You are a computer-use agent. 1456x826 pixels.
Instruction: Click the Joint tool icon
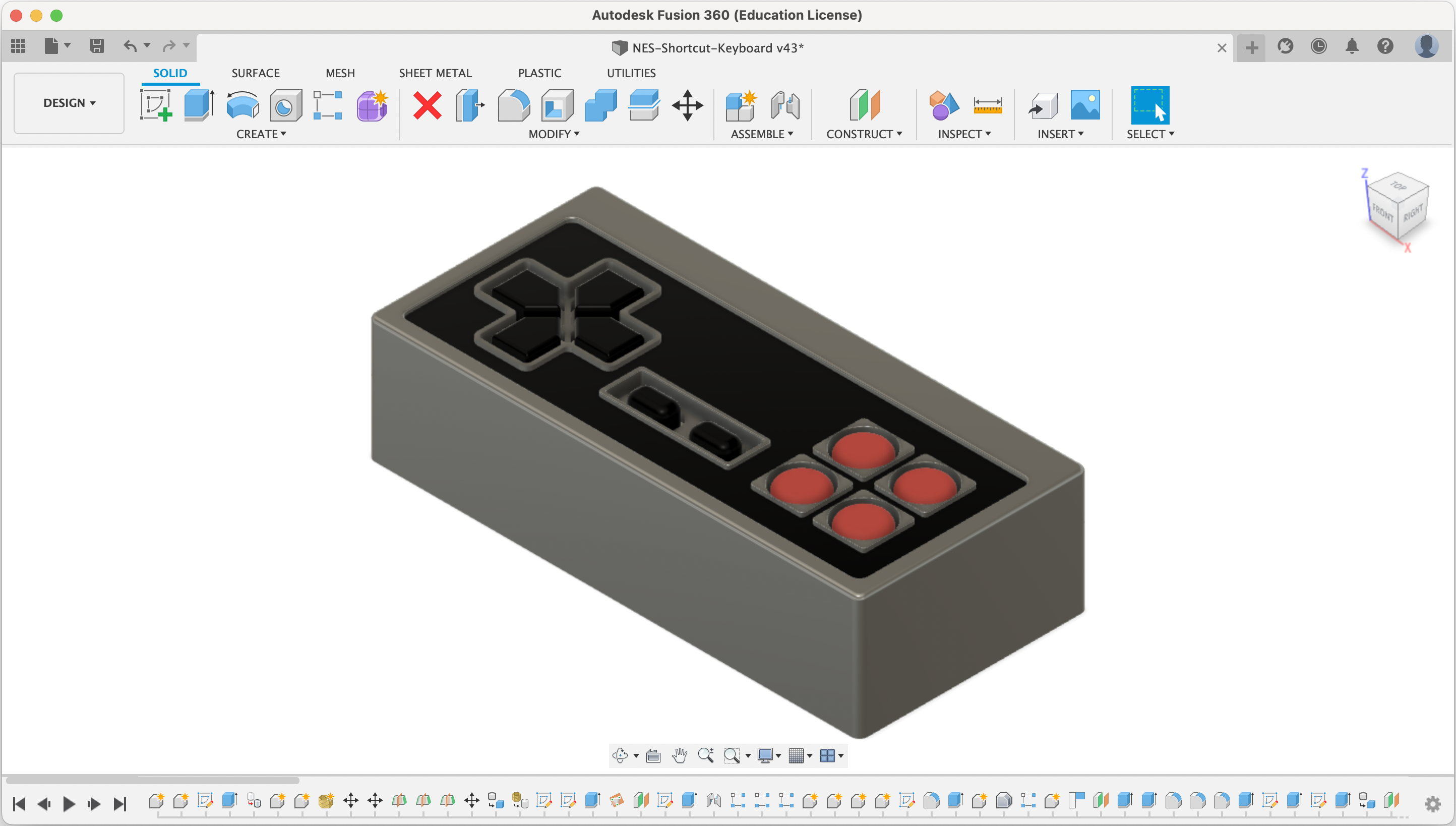(785, 105)
